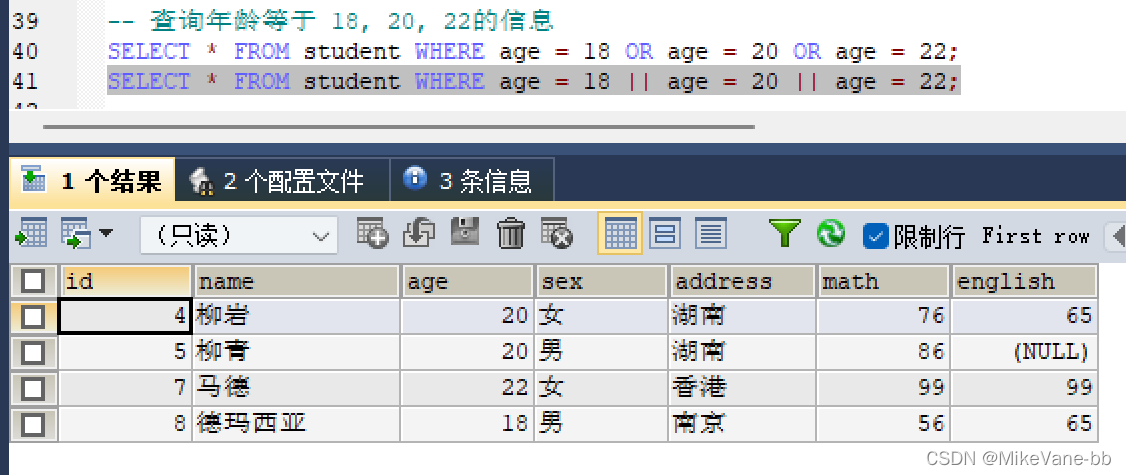Click the (NULL) english cell
Image resolution: width=1126 pixels, height=475 pixels.
pyautogui.click(x=1025, y=352)
